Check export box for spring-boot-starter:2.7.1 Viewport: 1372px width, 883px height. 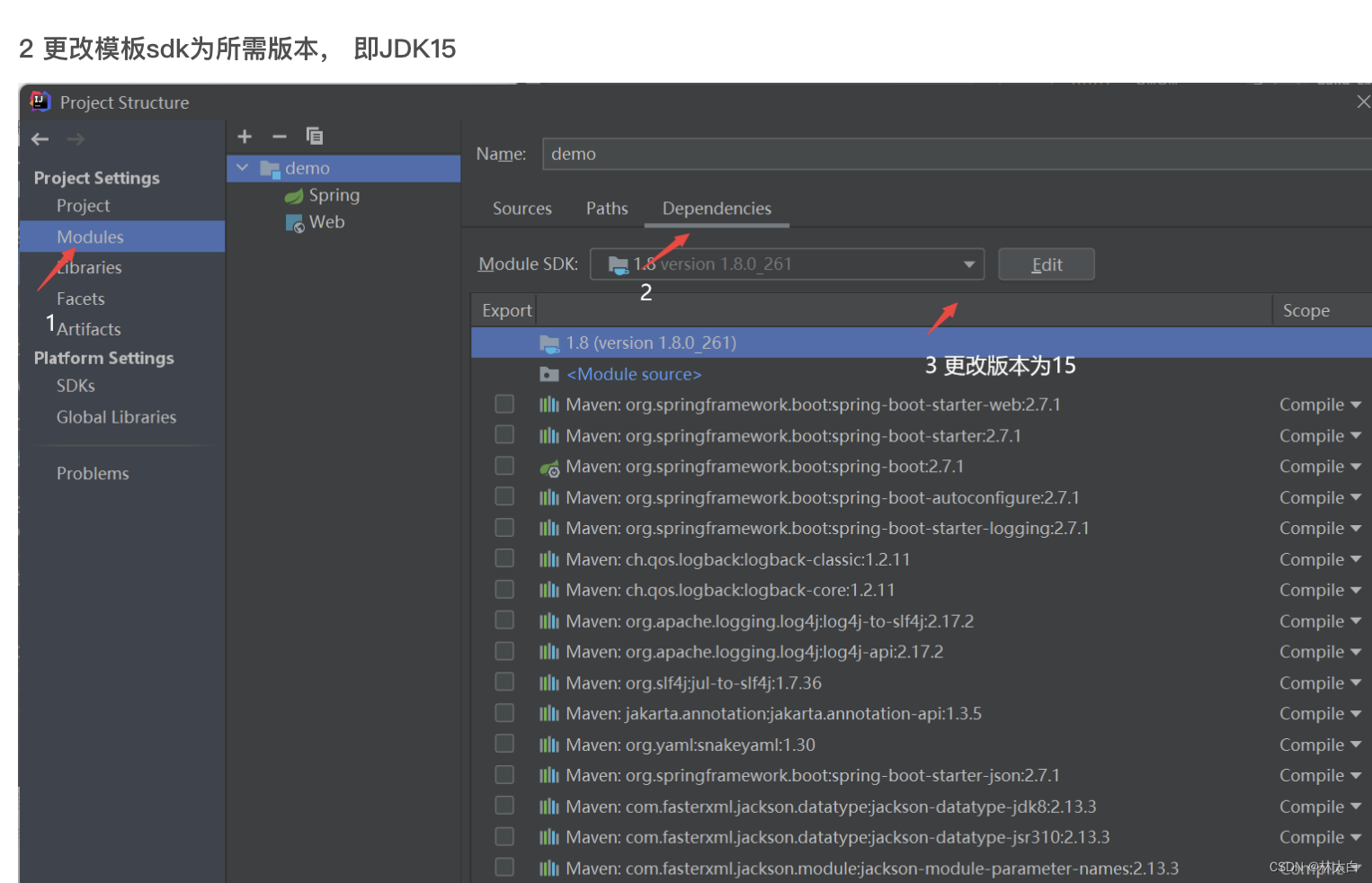click(504, 434)
